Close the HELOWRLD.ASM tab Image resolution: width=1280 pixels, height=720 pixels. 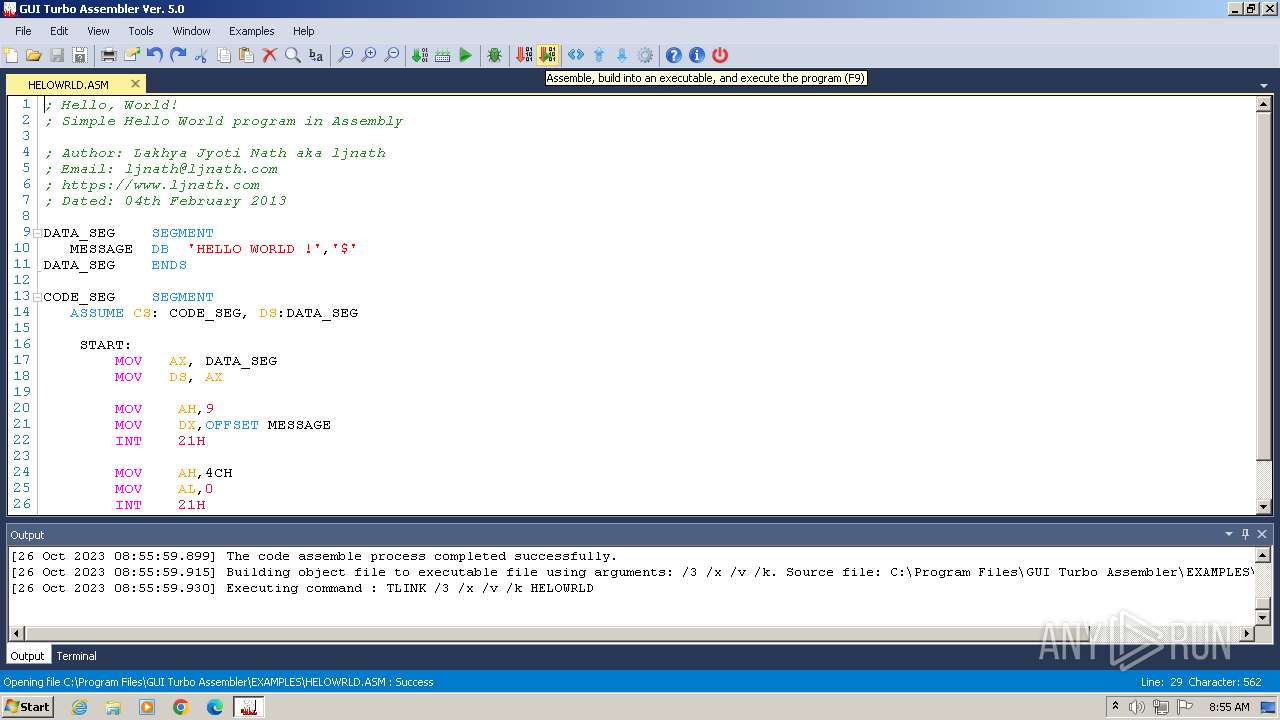[x=135, y=84]
